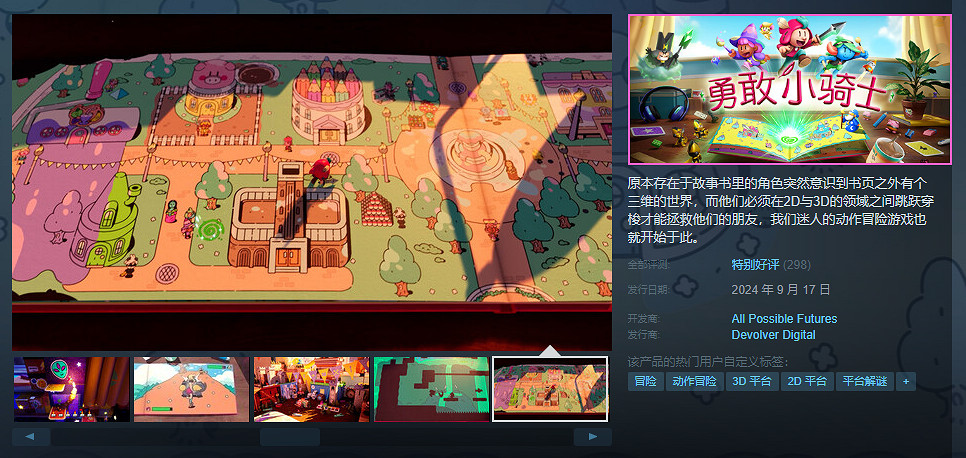Open the third thumbnail of the cluttered desk
The image size is (966, 458).
click(311, 389)
